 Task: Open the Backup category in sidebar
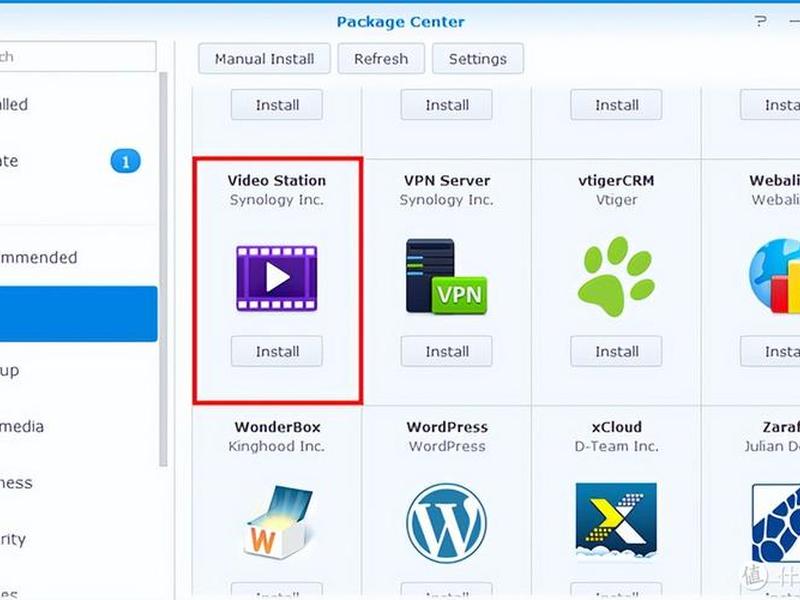pos(77,370)
